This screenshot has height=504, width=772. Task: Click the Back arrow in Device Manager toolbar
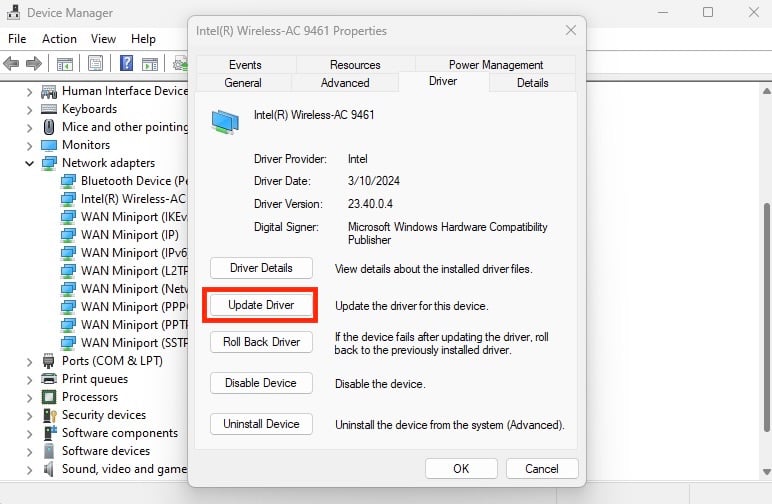tap(11, 63)
